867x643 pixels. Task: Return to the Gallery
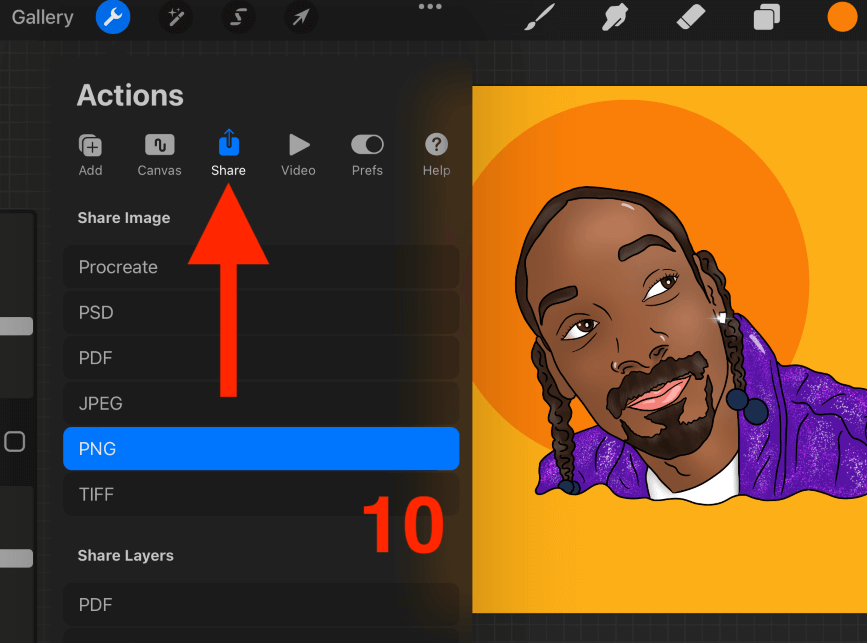[x=42, y=17]
